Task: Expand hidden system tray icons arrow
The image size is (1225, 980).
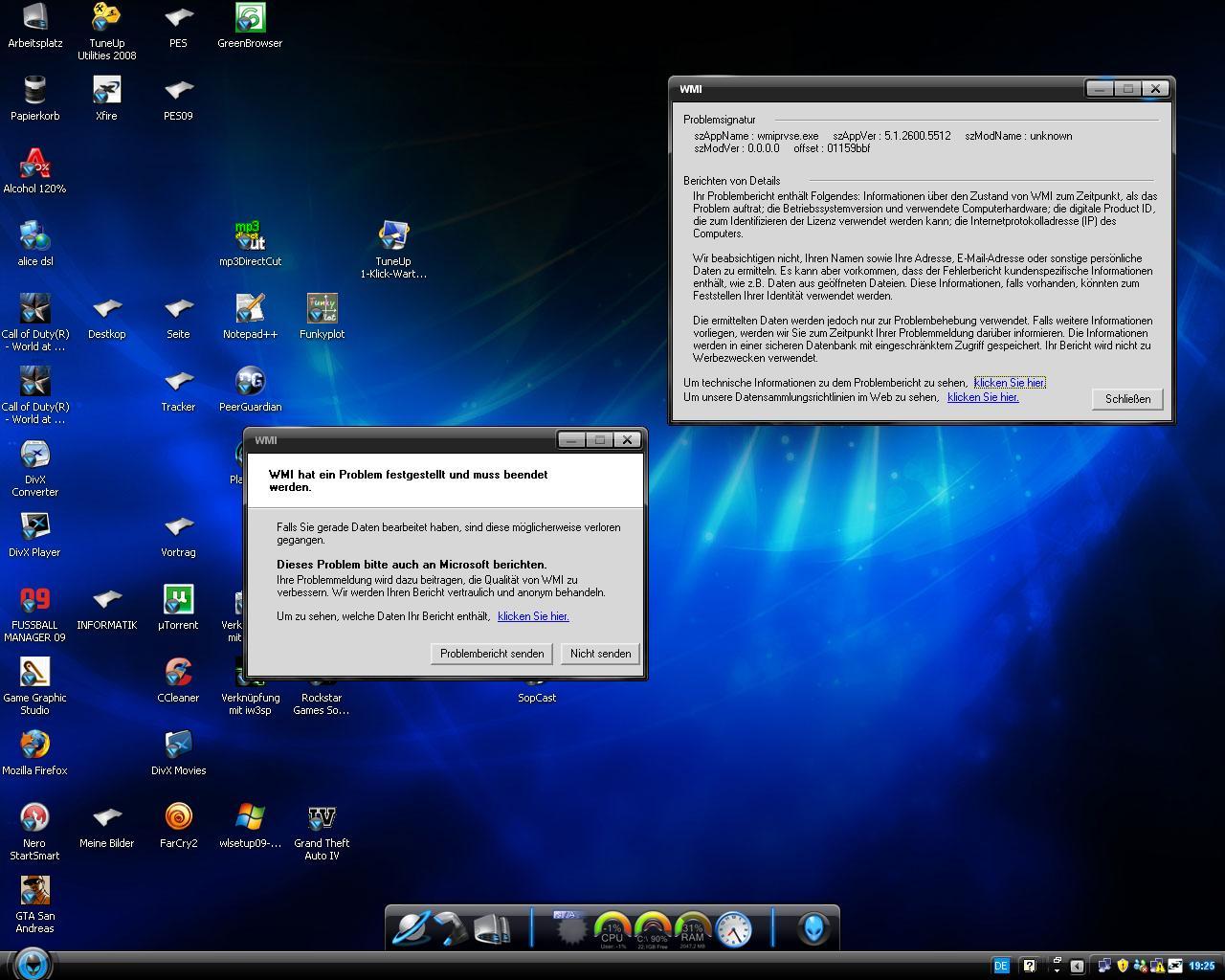Action: [x=1078, y=966]
